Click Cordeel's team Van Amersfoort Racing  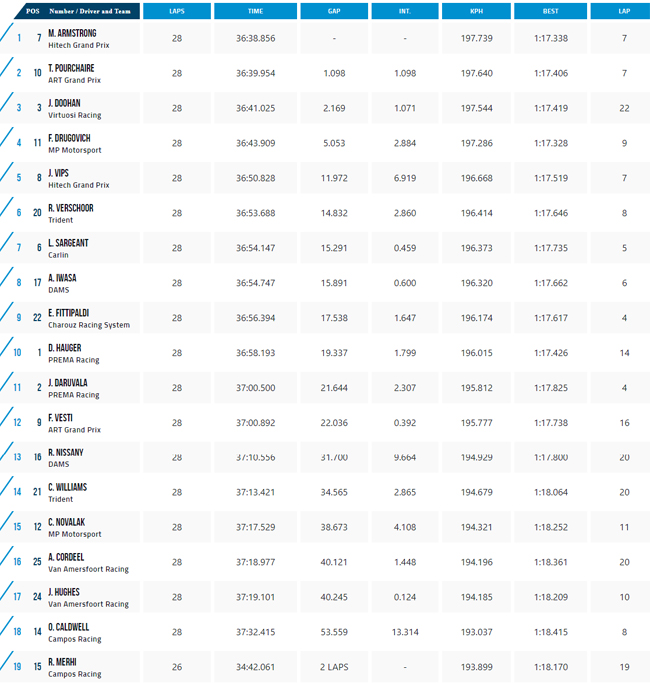pos(88,569)
